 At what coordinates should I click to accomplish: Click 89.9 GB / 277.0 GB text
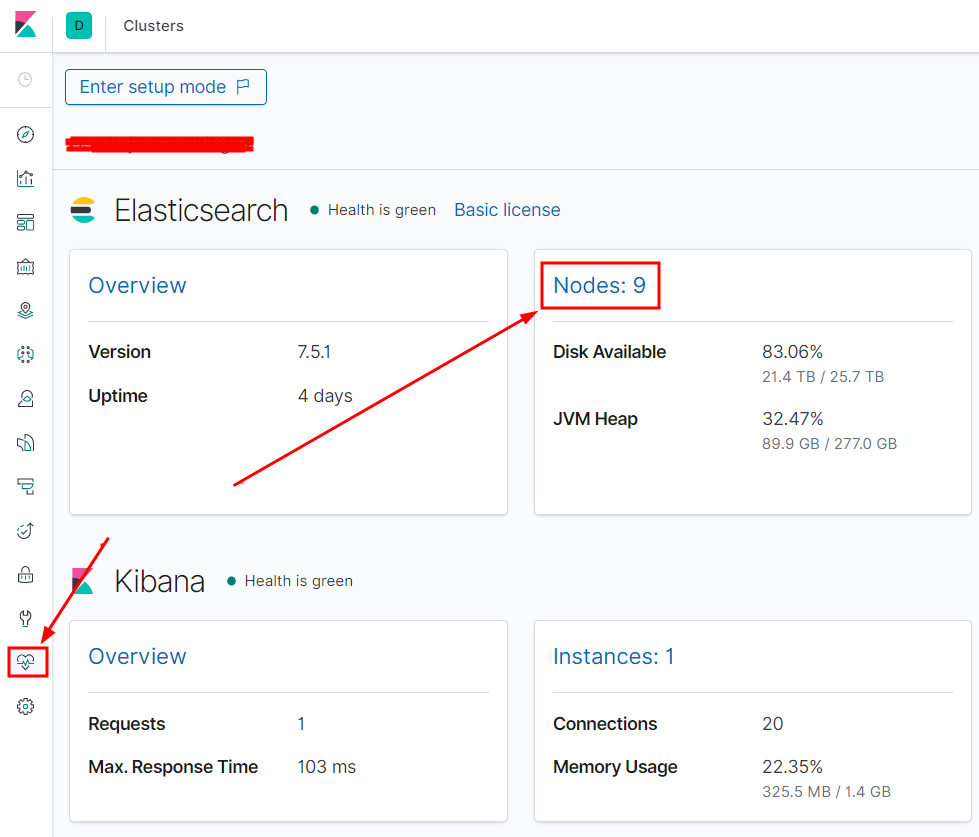pos(829,444)
